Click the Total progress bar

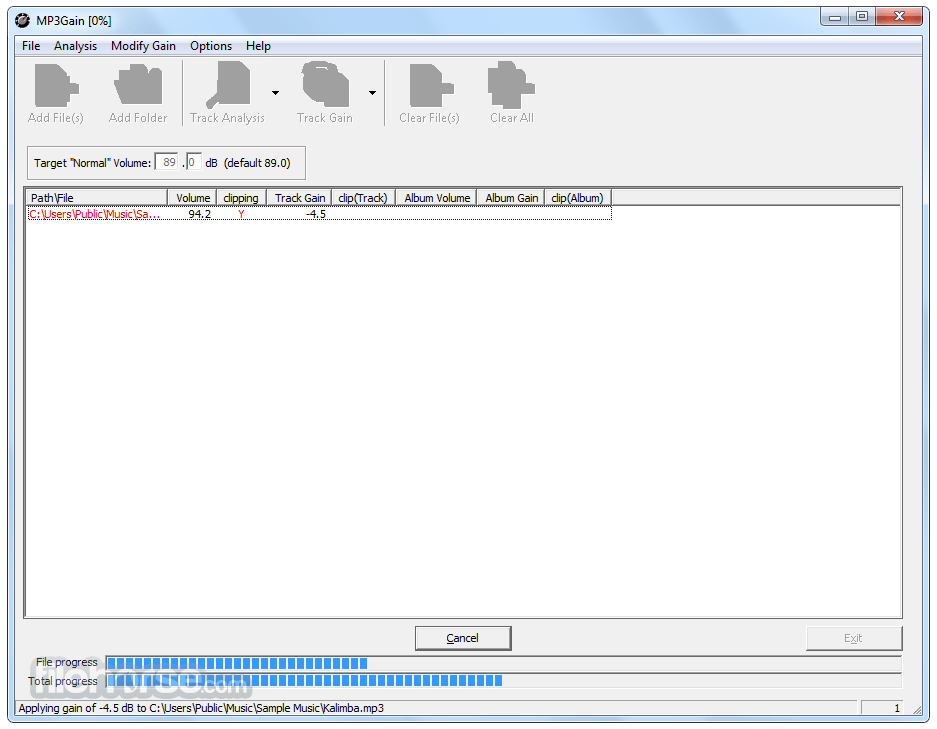(x=504, y=681)
